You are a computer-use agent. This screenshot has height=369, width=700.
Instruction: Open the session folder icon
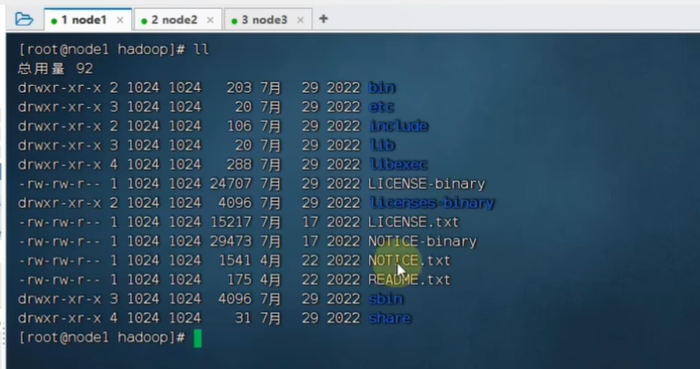point(24,19)
